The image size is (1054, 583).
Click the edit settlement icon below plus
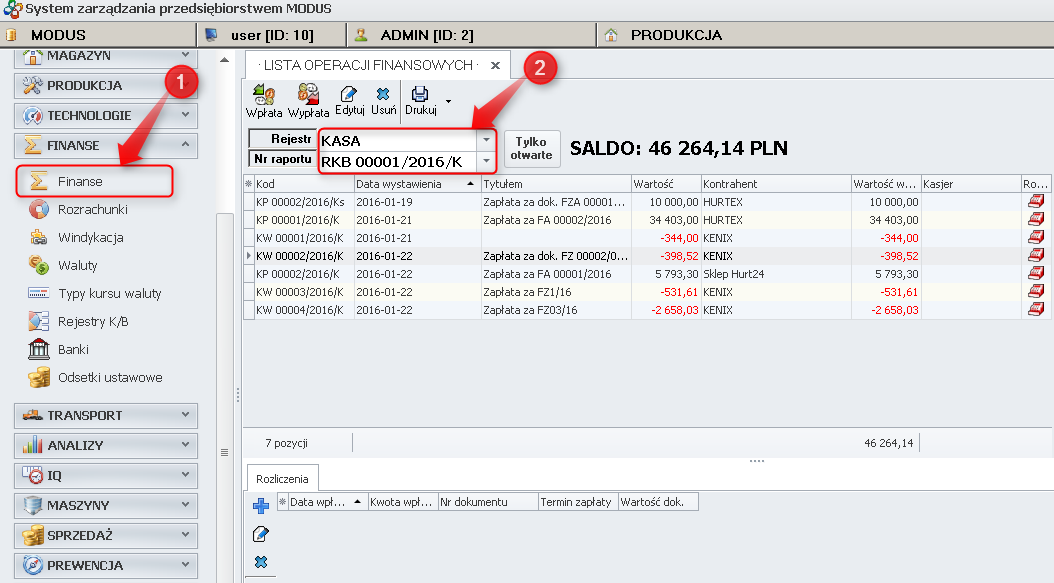pyautogui.click(x=261, y=534)
